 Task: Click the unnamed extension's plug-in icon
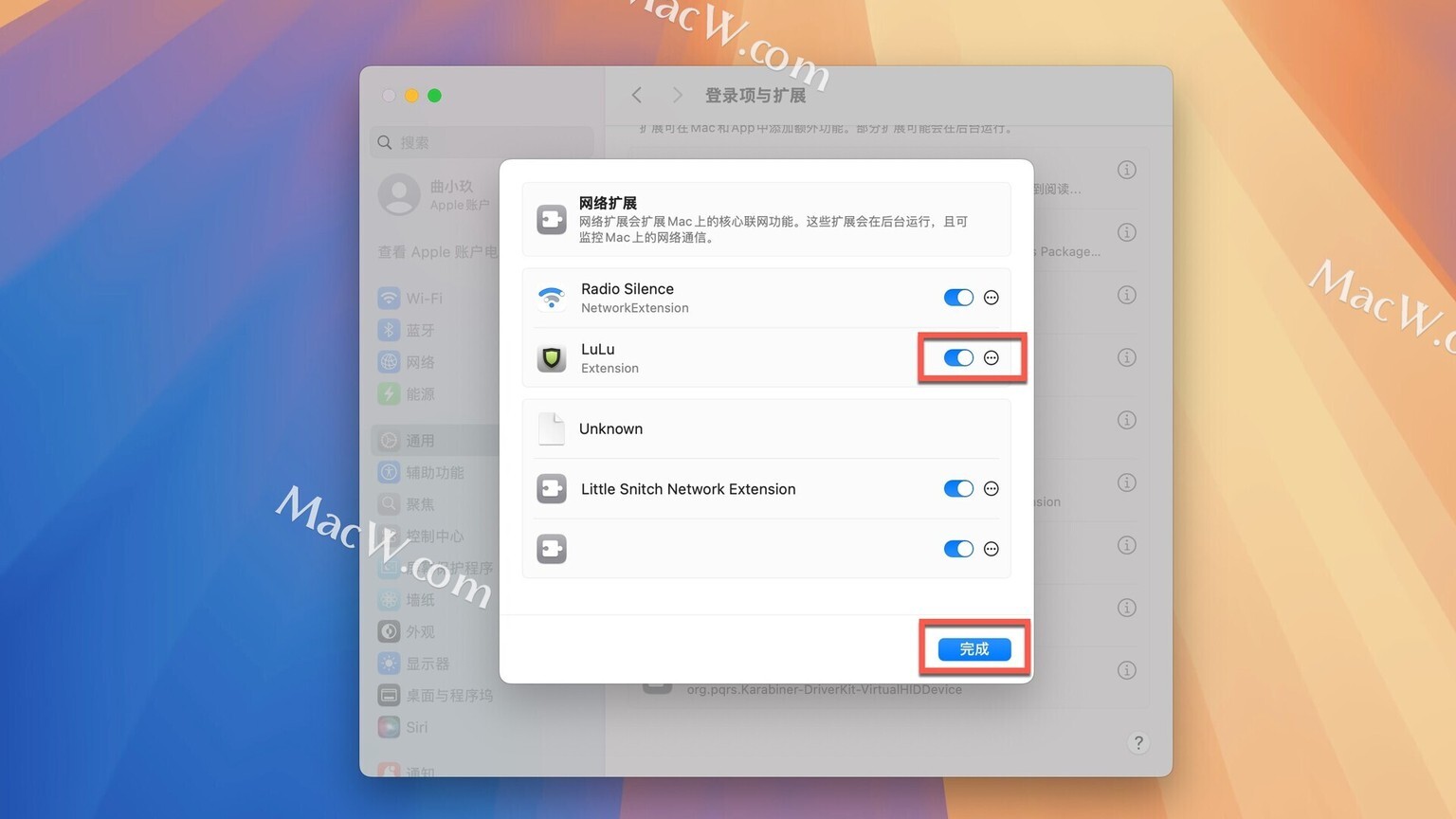551,549
